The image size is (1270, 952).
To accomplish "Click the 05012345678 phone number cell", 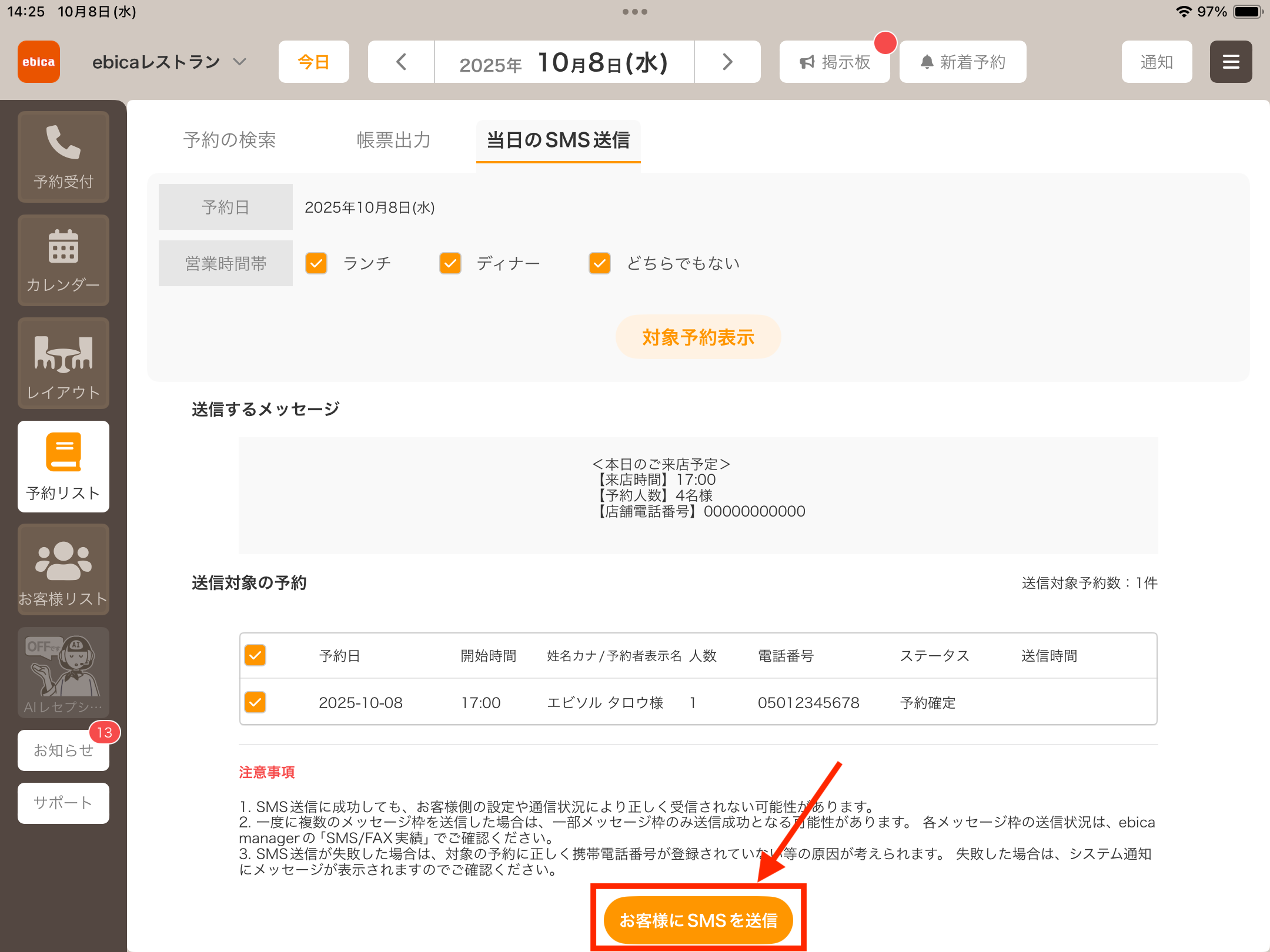I will (808, 703).
